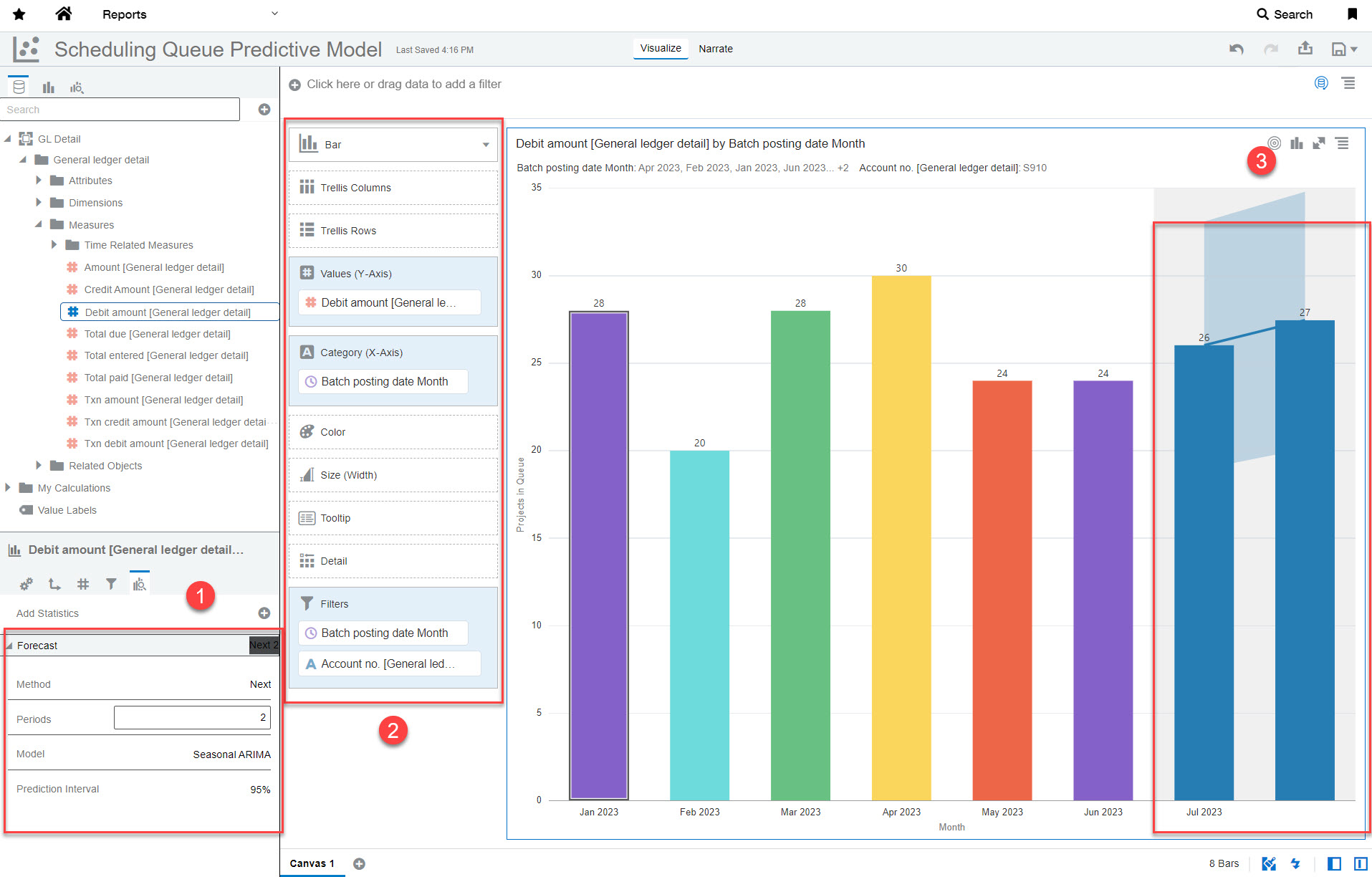Image resolution: width=1372 pixels, height=877 pixels.
Task: Collapse the Forecast section
Action: [x=10, y=646]
